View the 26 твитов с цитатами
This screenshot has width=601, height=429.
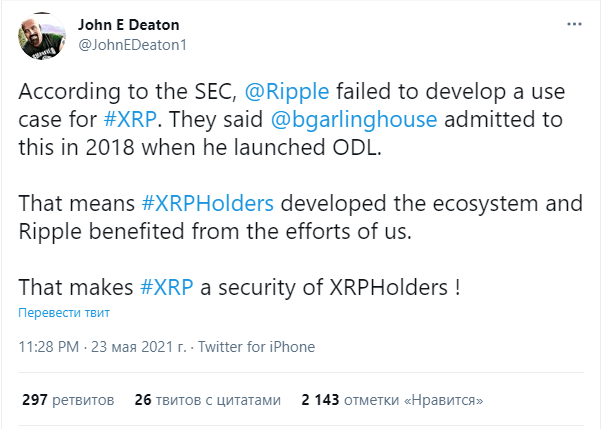(x=207, y=400)
